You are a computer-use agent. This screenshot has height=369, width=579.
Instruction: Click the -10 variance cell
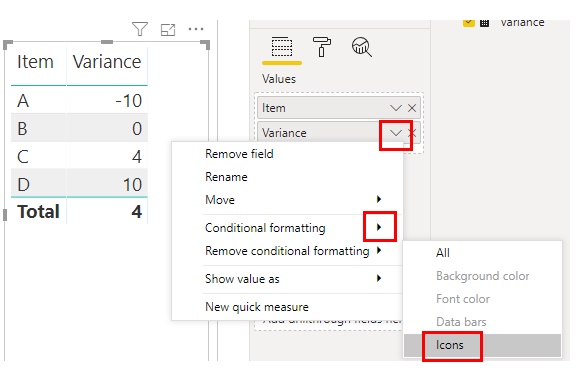tap(128, 101)
